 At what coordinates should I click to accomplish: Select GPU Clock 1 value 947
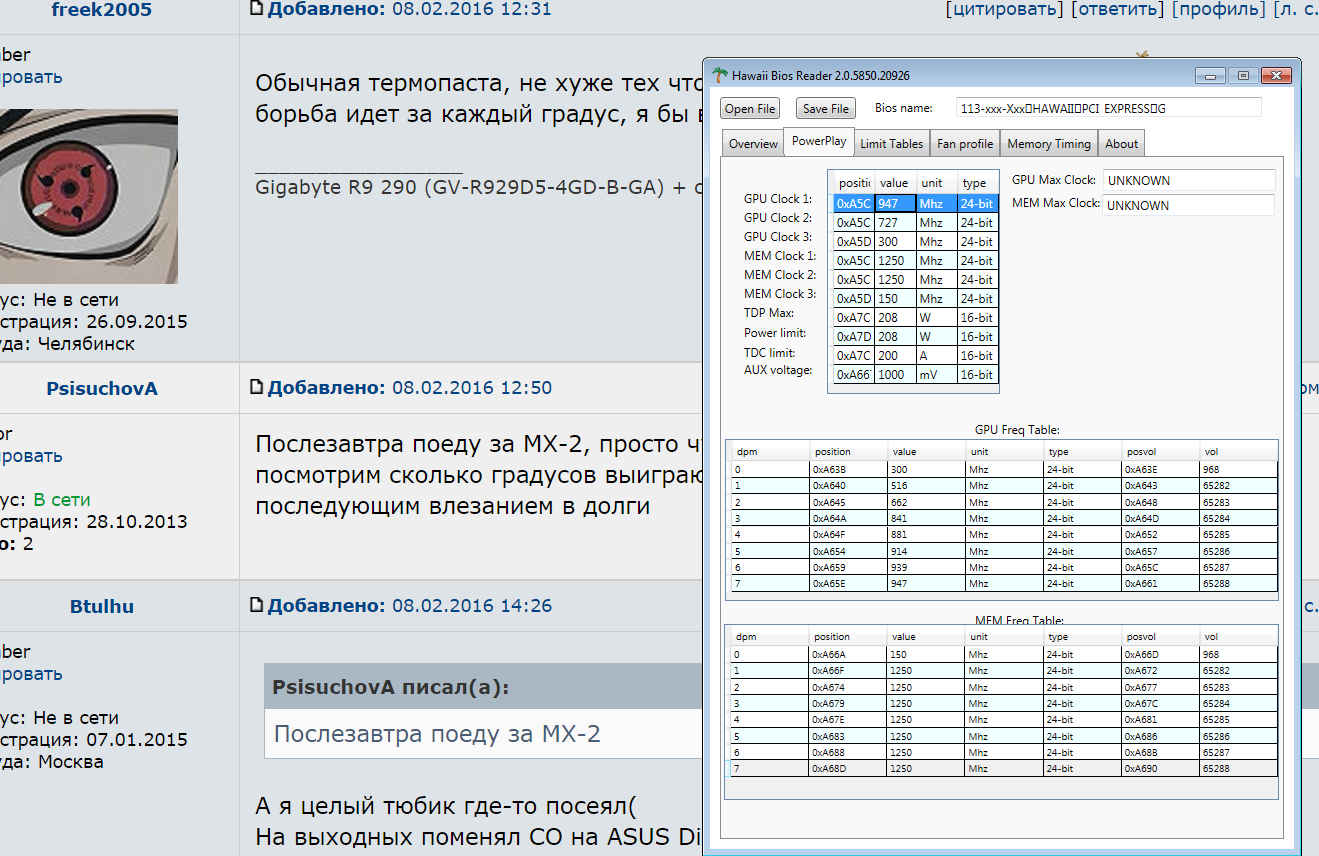tap(896, 203)
